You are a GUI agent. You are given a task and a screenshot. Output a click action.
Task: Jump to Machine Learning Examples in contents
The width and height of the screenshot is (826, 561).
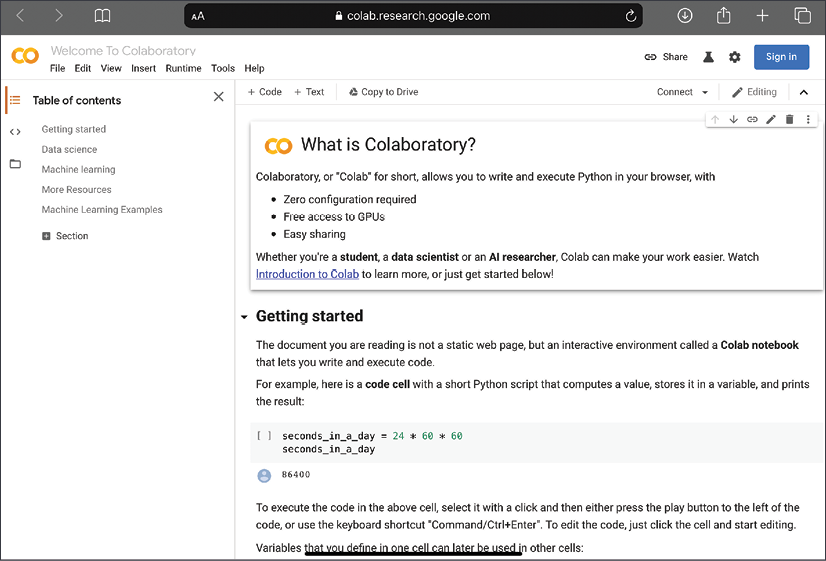click(102, 210)
